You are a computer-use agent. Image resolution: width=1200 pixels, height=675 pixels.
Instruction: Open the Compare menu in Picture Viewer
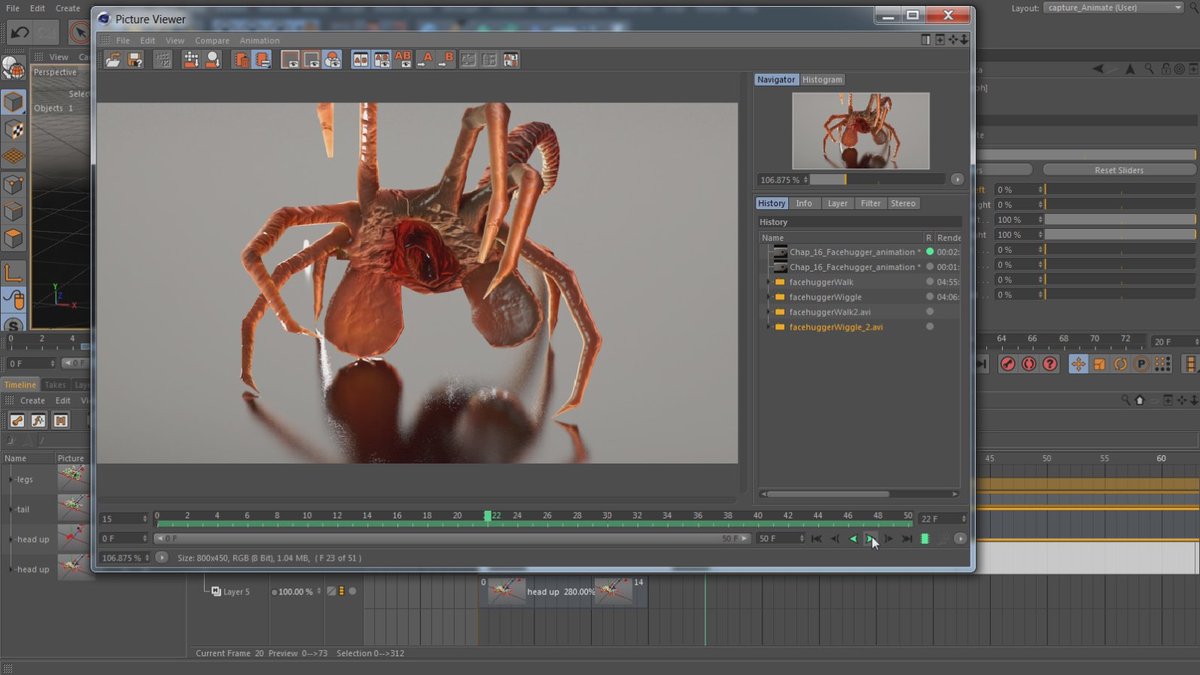(x=212, y=41)
